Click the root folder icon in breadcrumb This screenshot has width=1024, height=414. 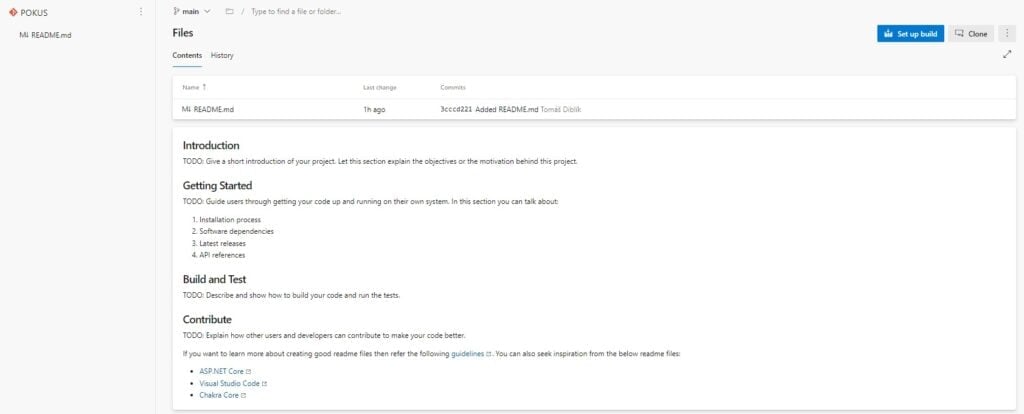tap(229, 11)
